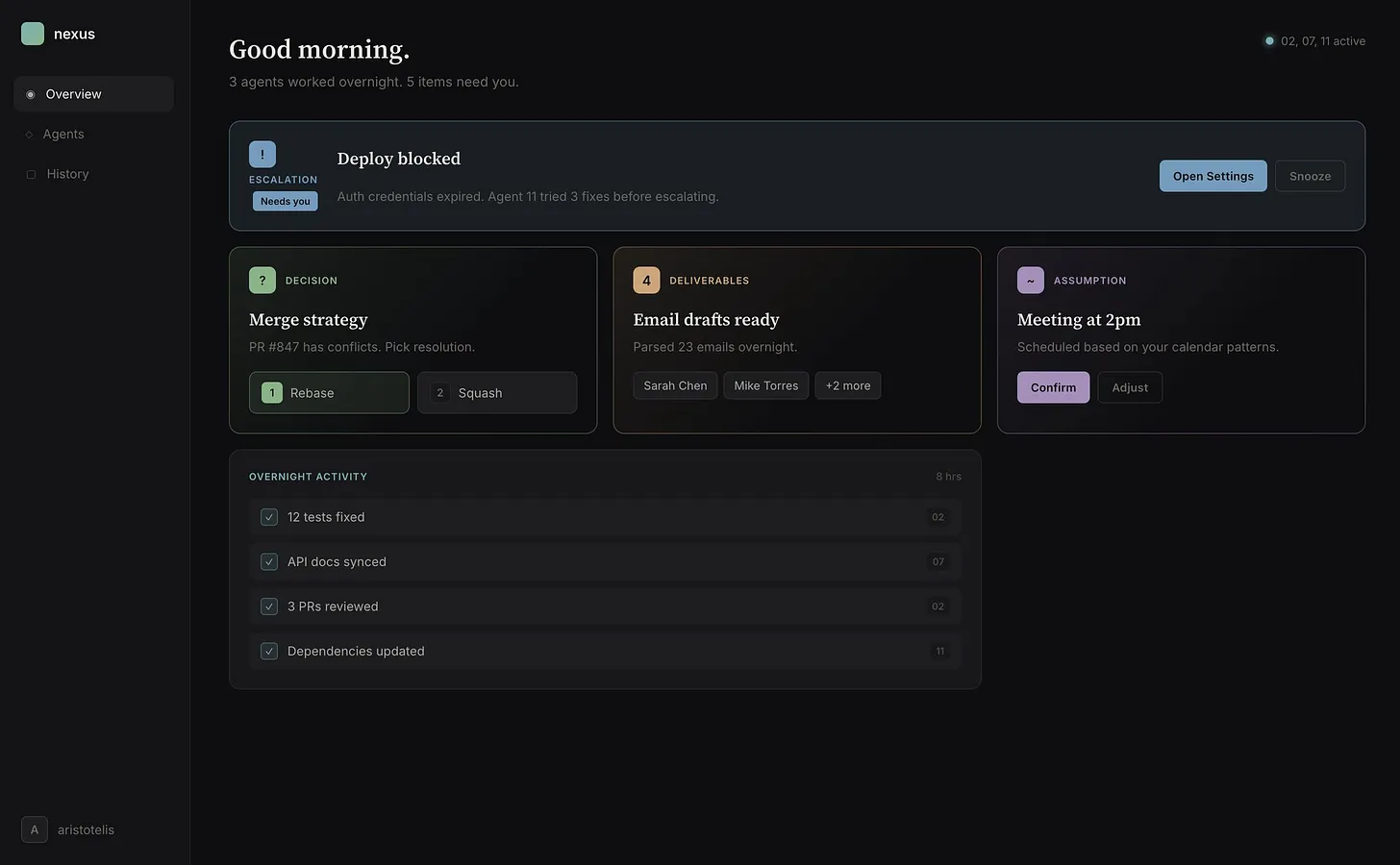Toggle the API docs synced checkbox
The image size is (1400, 865).
click(x=269, y=562)
